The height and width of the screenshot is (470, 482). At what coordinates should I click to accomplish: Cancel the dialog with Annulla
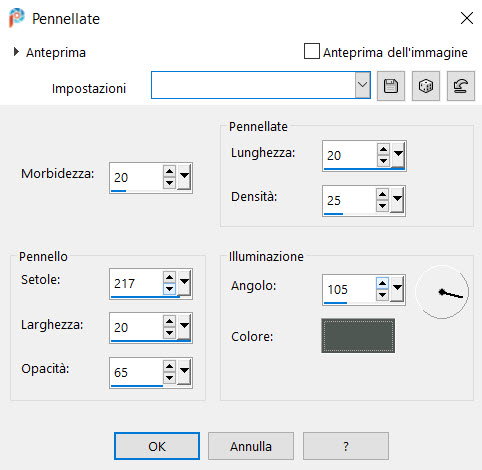pyautogui.click(x=251, y=446)
